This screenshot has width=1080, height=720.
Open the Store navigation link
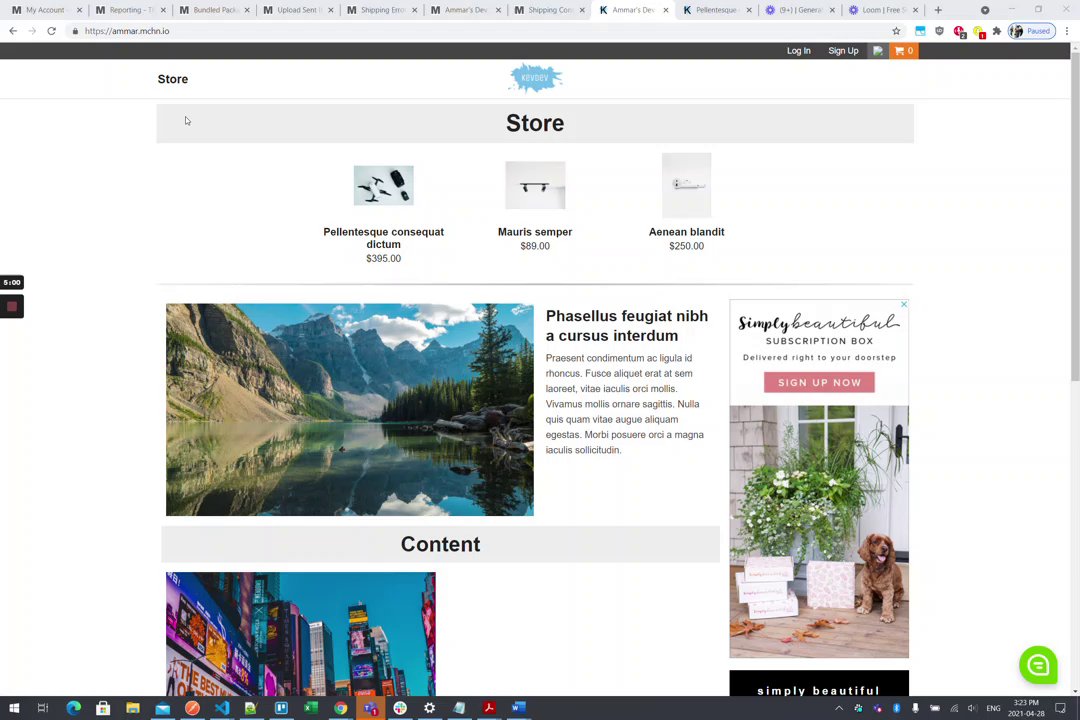173,79
